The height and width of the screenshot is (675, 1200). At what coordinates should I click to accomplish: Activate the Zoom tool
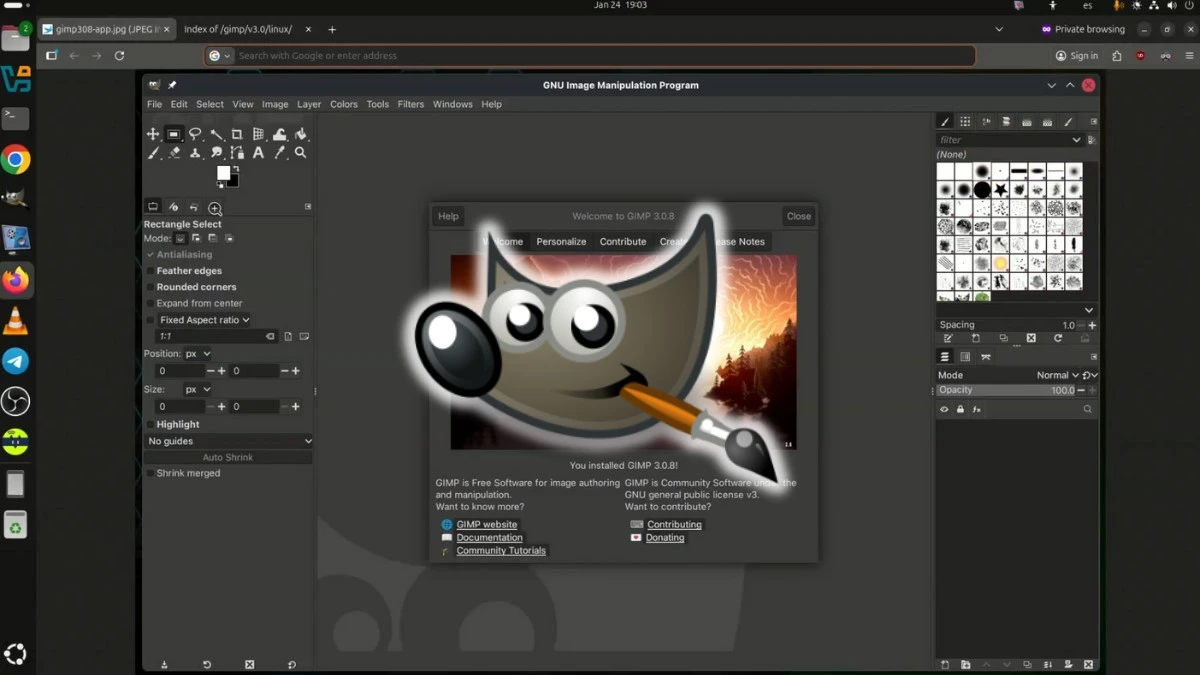pos(299,152)
